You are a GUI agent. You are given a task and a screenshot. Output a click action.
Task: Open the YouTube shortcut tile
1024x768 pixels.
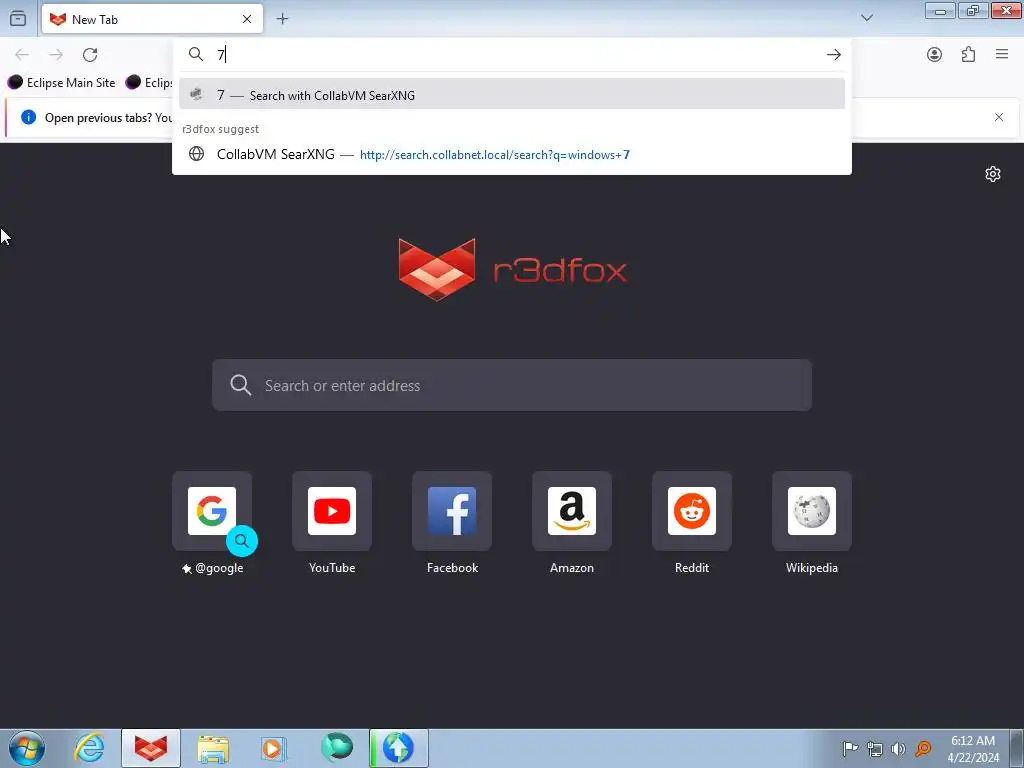[x=332, y=511]
